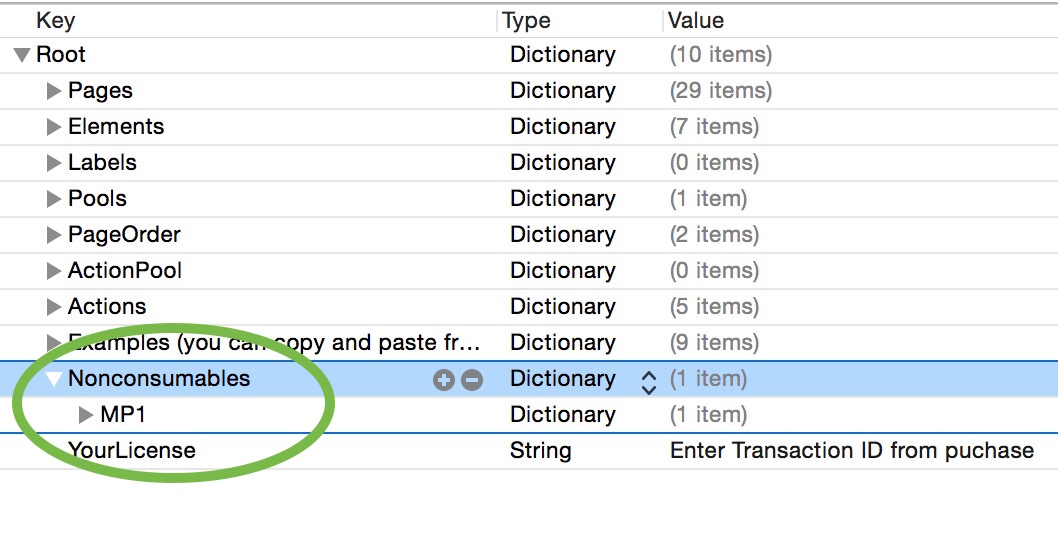Expand the Elements dictionary
The width and height of the screenshot is (1058, 542).
(55, 127)
